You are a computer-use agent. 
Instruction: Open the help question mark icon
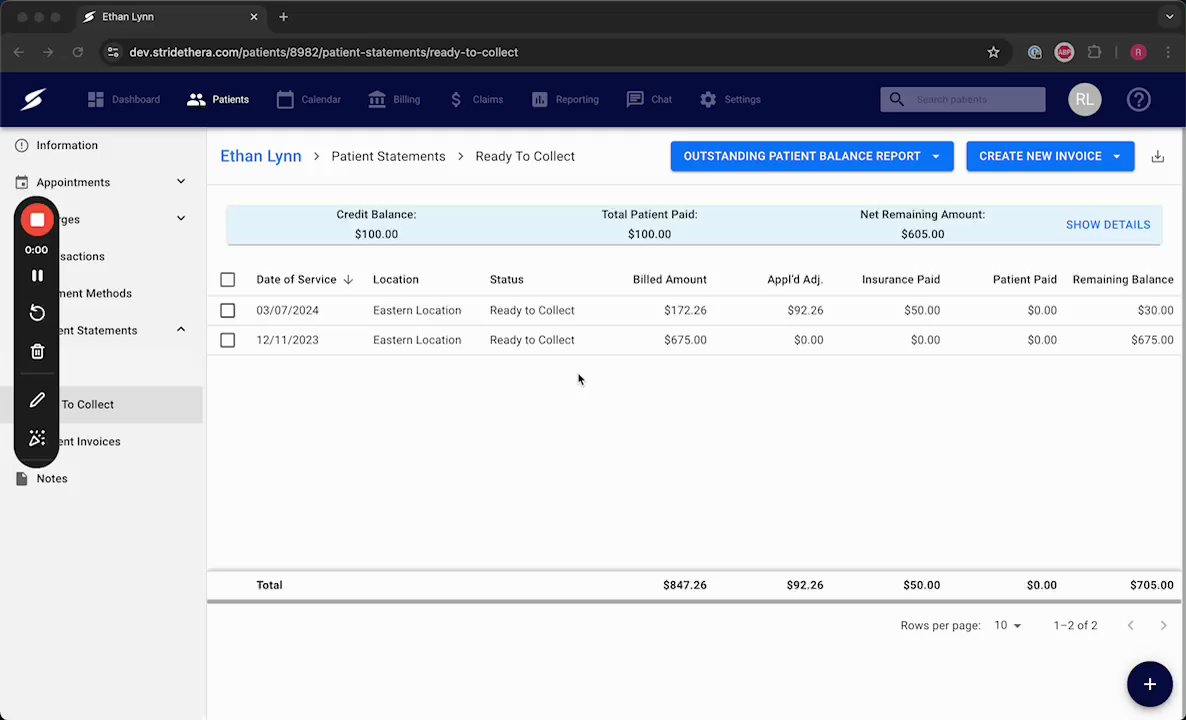coord(1138,99)
